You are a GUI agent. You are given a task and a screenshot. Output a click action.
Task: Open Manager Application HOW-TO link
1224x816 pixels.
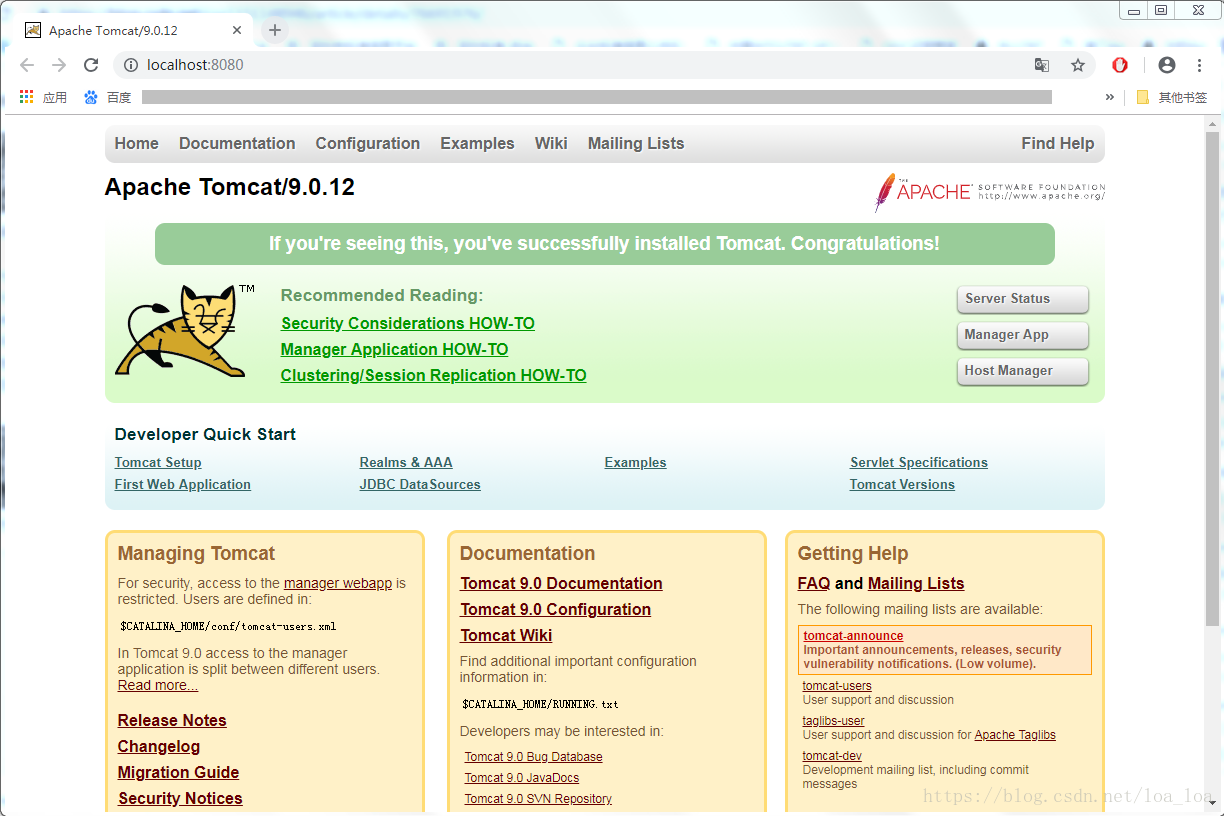[394, 349]
